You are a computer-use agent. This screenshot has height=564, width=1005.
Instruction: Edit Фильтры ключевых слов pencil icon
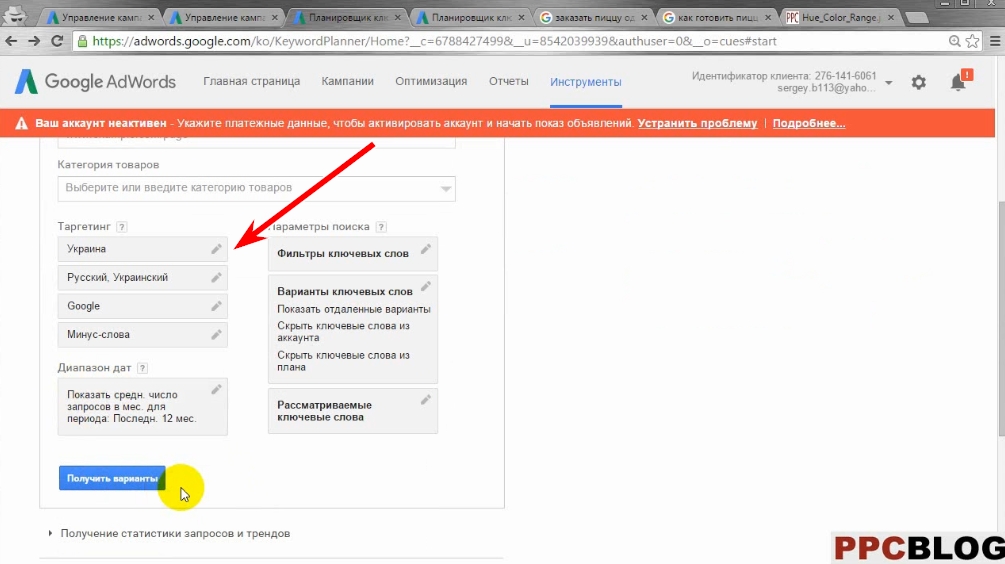(x=426, y=249)
